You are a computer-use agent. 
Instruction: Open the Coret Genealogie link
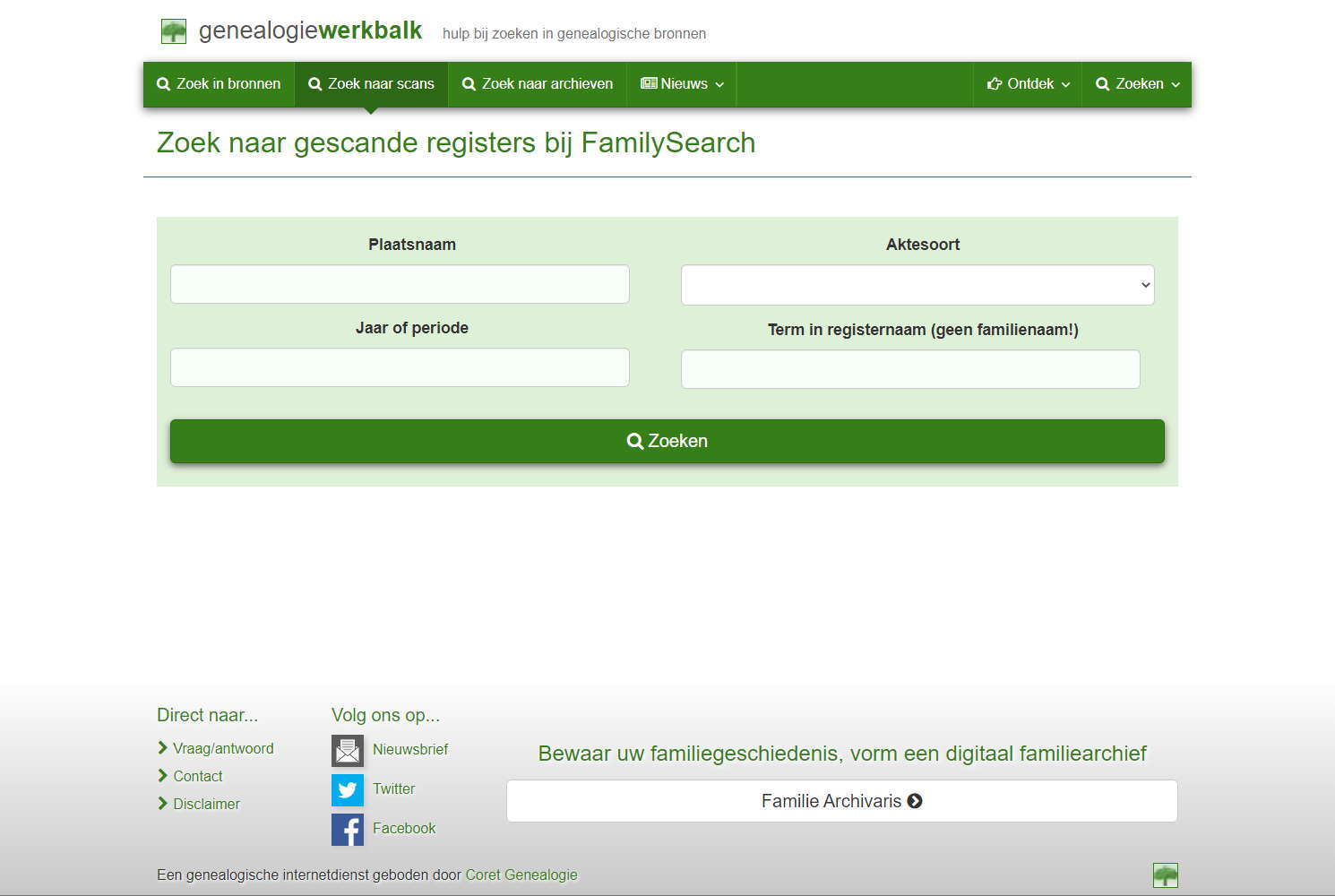tap(521, 875)
